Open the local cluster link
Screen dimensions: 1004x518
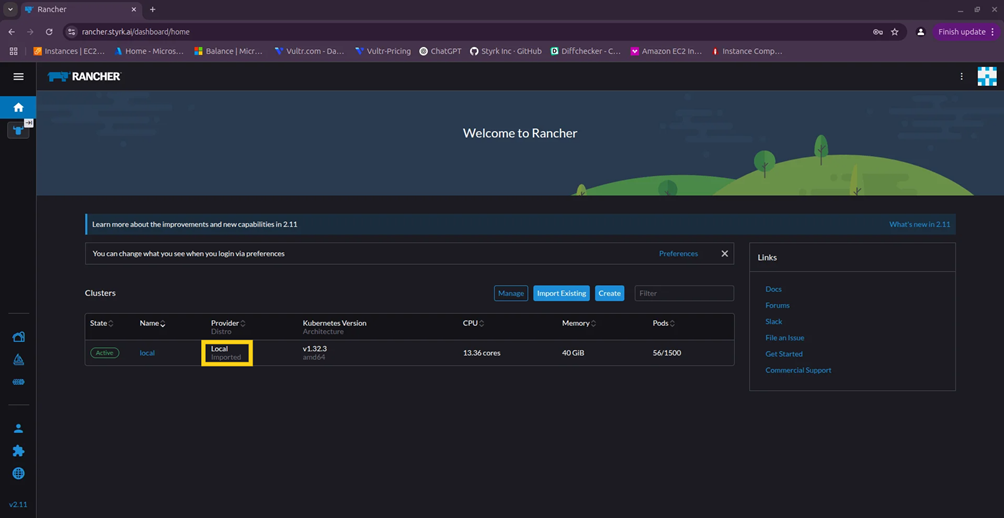coord(147,353)
